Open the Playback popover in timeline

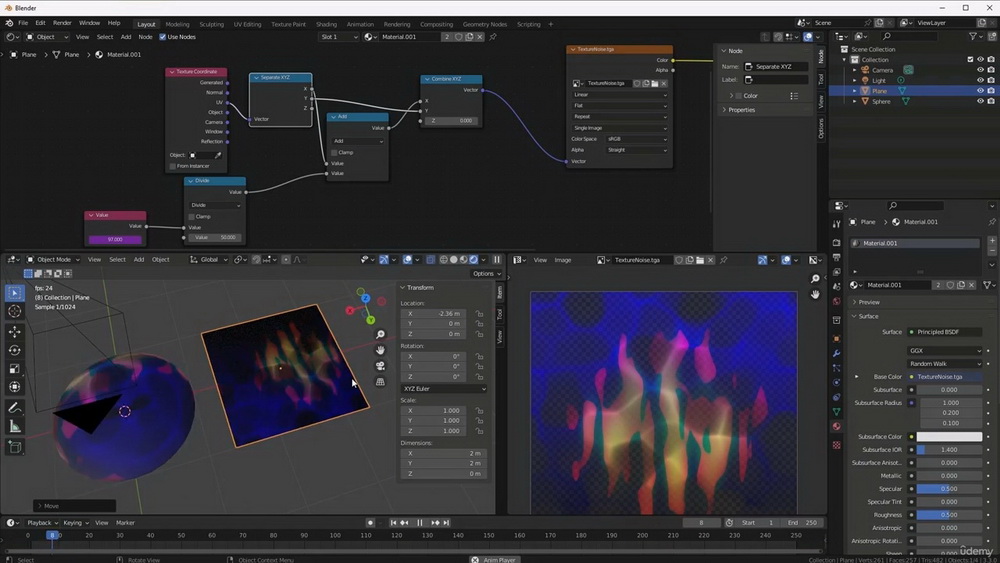coord(43,523)
